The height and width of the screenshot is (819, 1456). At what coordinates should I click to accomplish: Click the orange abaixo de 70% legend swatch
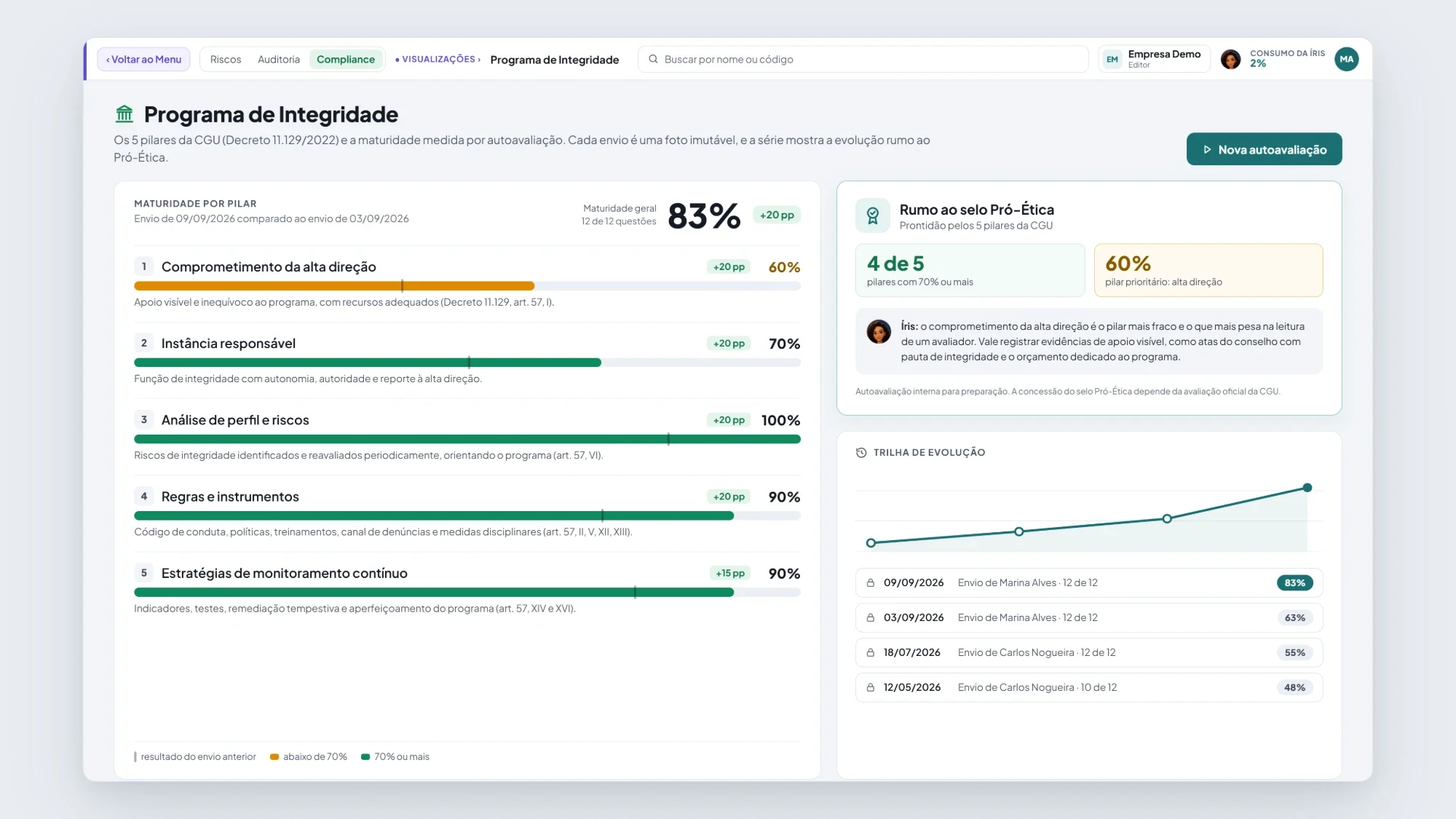274,757
